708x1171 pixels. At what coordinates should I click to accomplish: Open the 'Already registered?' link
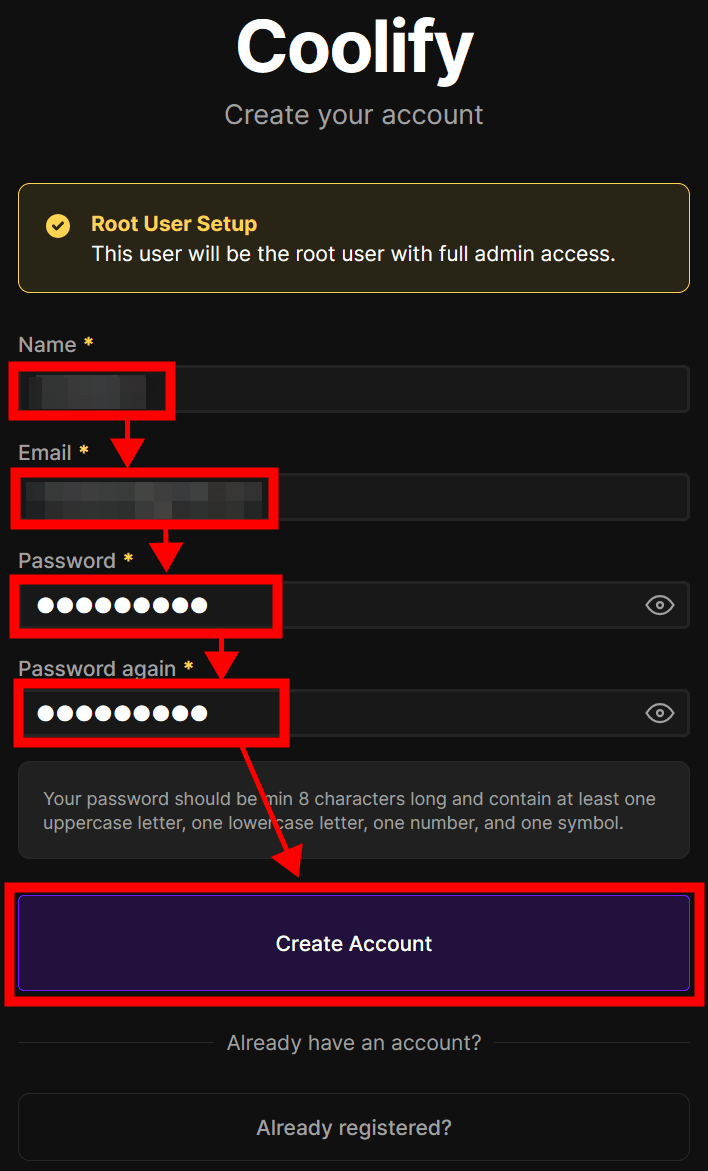(354, 1128)
